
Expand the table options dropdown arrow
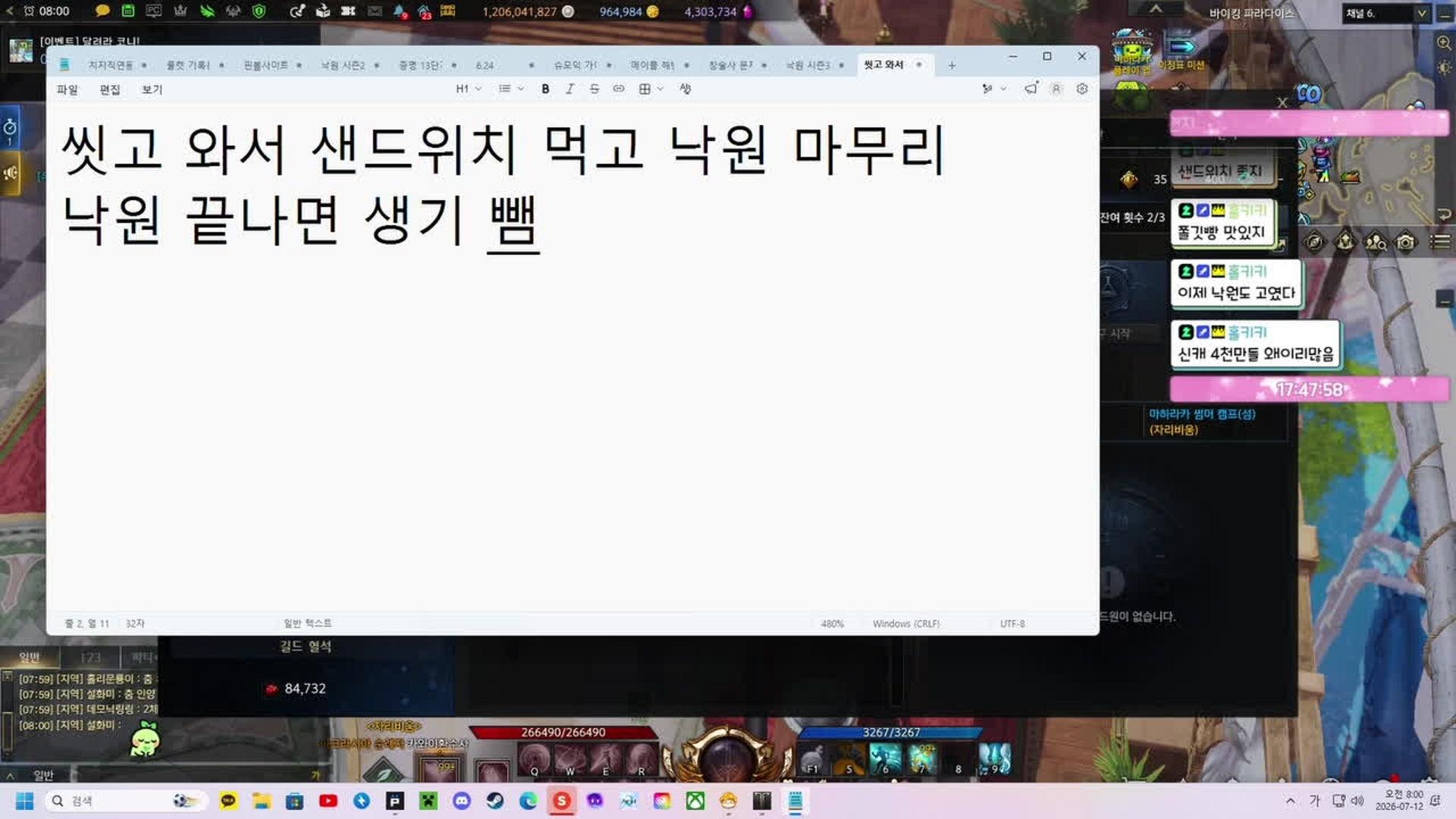(x=661, y=89)
